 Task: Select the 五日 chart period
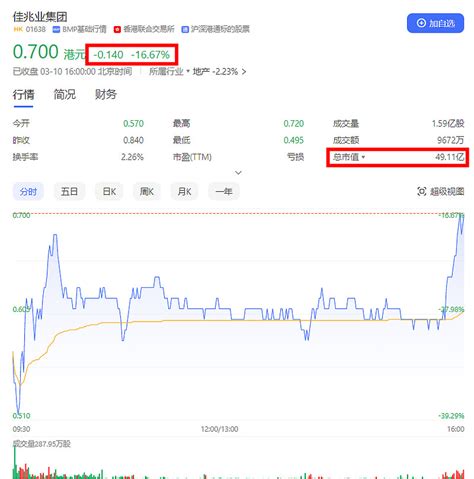[69, 192]
